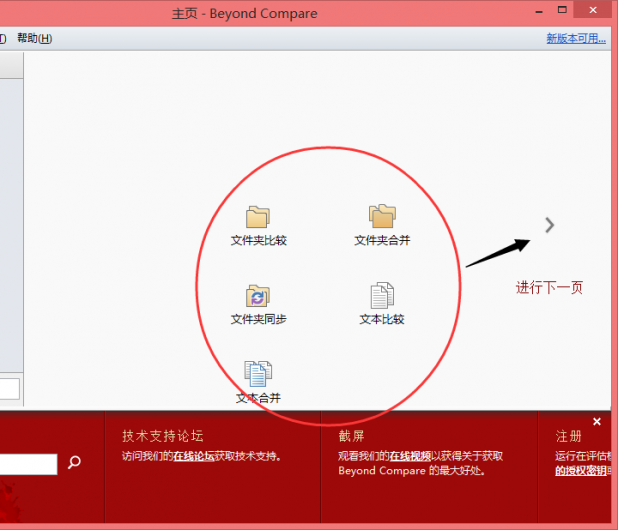The height and width of the screenshot is (530, 618).
Task: Start the 文件夹同步 folder sync session
Action: click(x=259, y=305)
